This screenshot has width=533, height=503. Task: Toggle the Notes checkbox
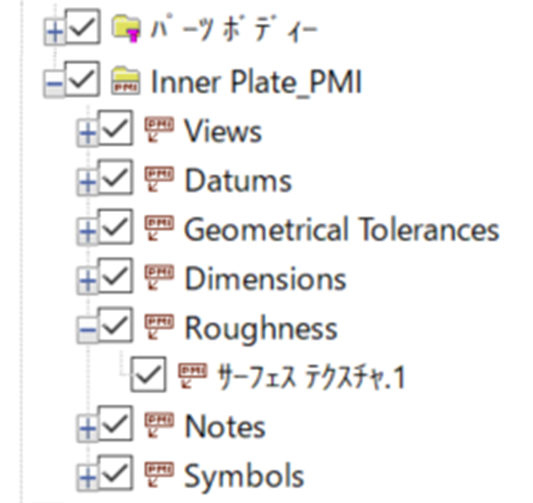116,424
